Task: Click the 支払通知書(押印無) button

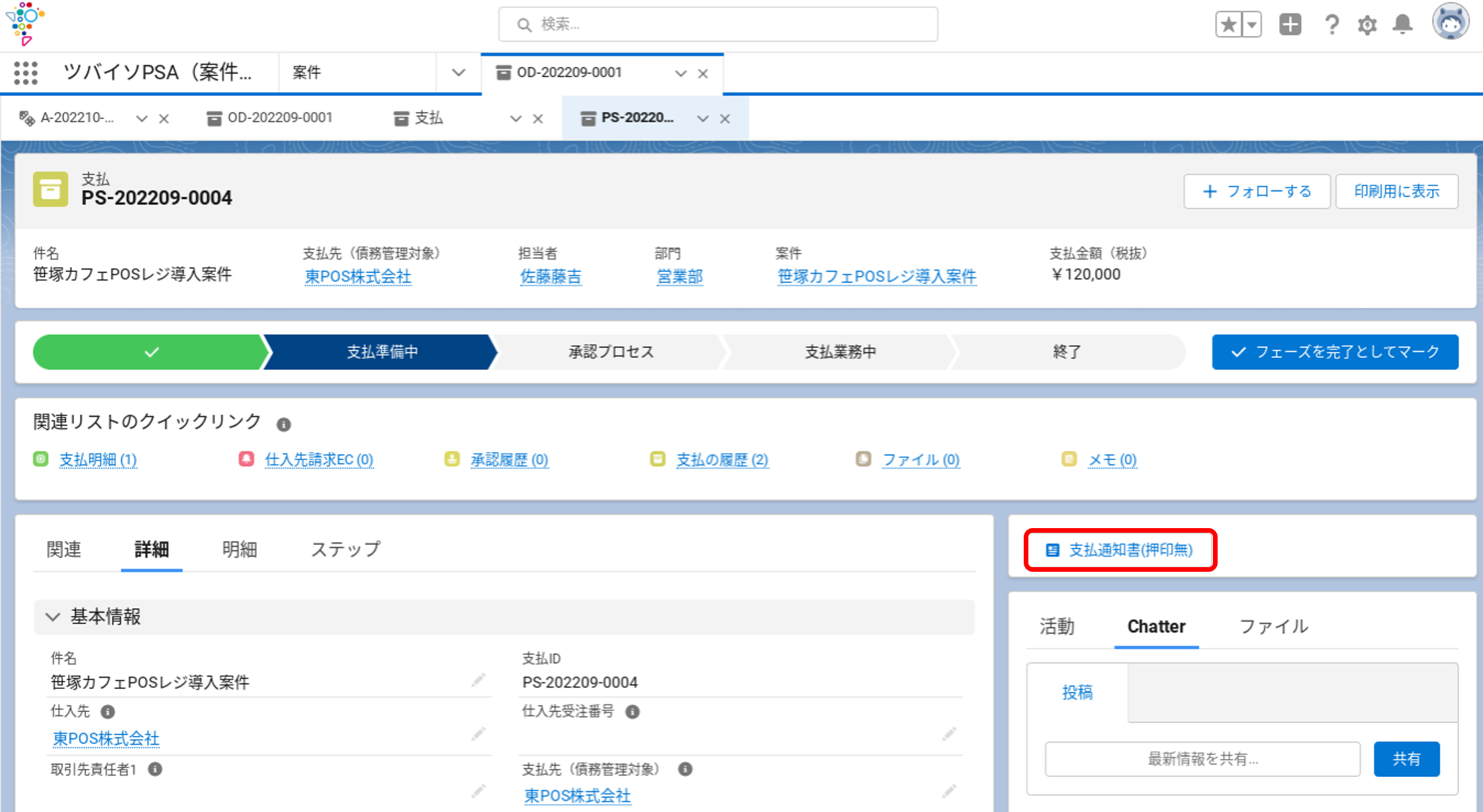Action: click(1120, 550)
